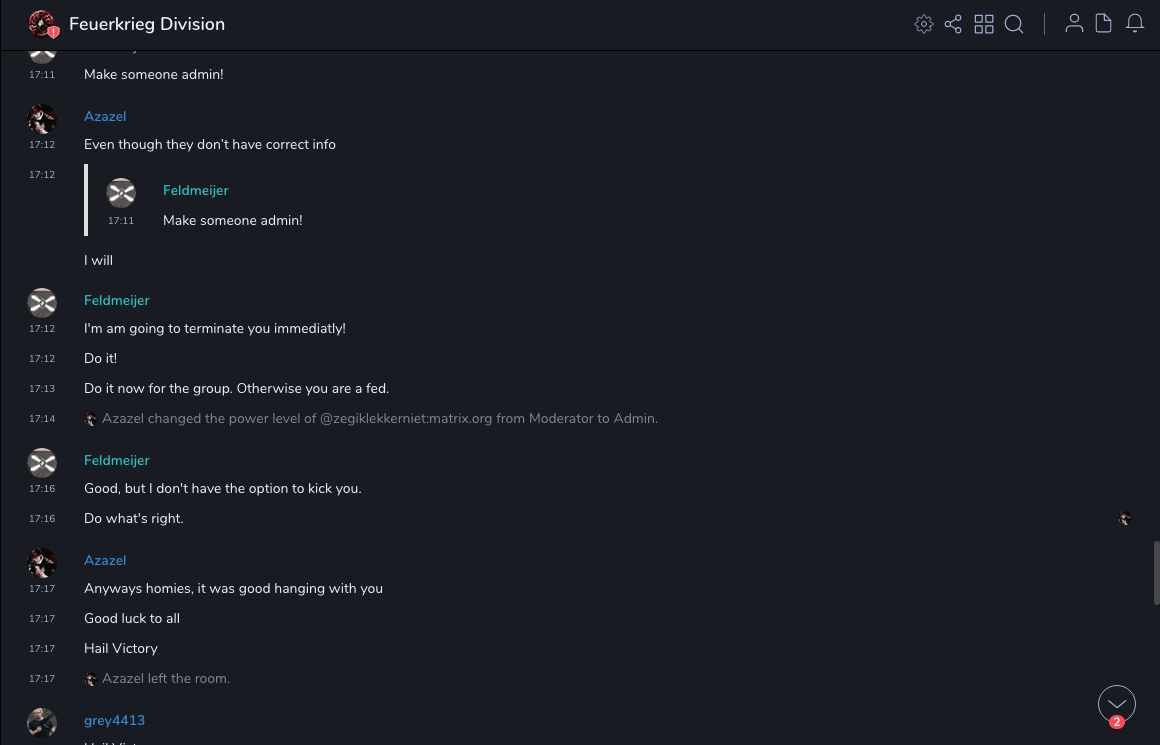The width and height of the screenshot is (1160, 745).
Task: Search the room with the magnifier icon
Action: 1014,24
